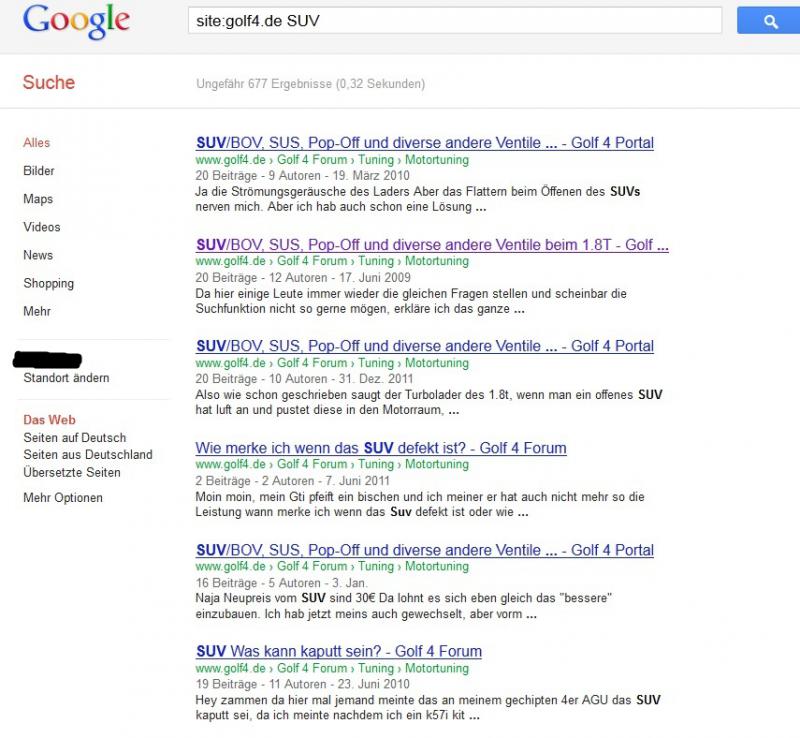Open the visited SUV/BOV result mentioning 1.8T
This screenshot has height=738, width=800.
(x=432, y=245)
